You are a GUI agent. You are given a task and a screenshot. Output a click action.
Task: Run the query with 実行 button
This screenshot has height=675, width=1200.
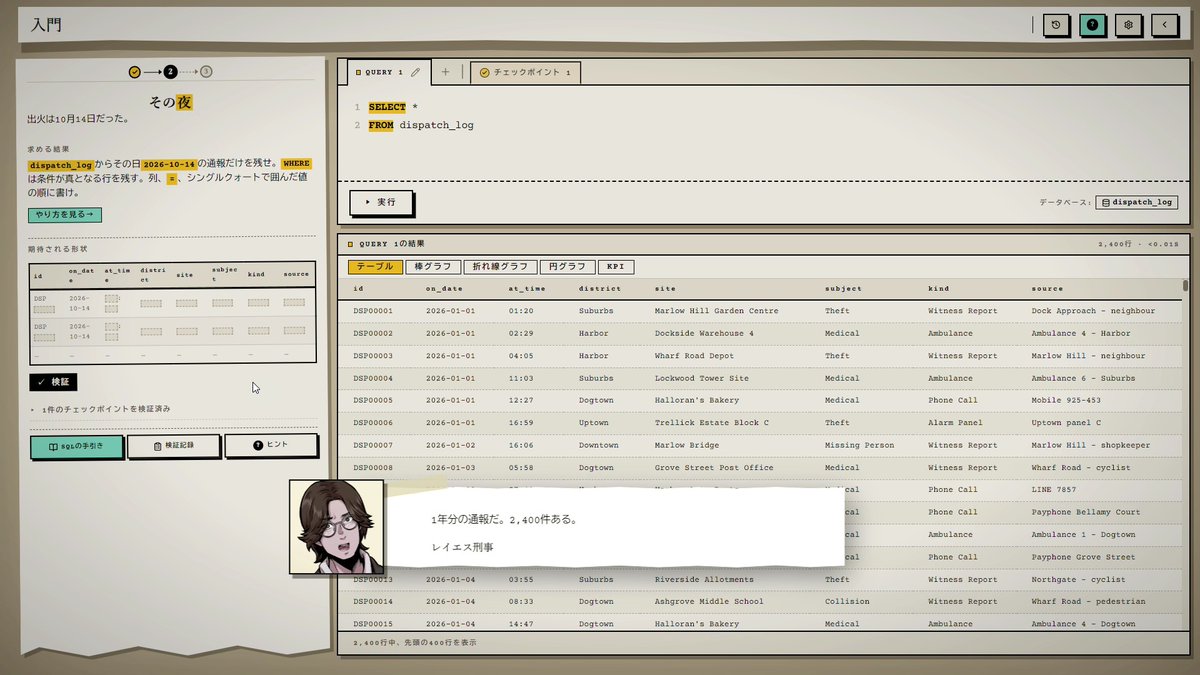pos(381,202)
